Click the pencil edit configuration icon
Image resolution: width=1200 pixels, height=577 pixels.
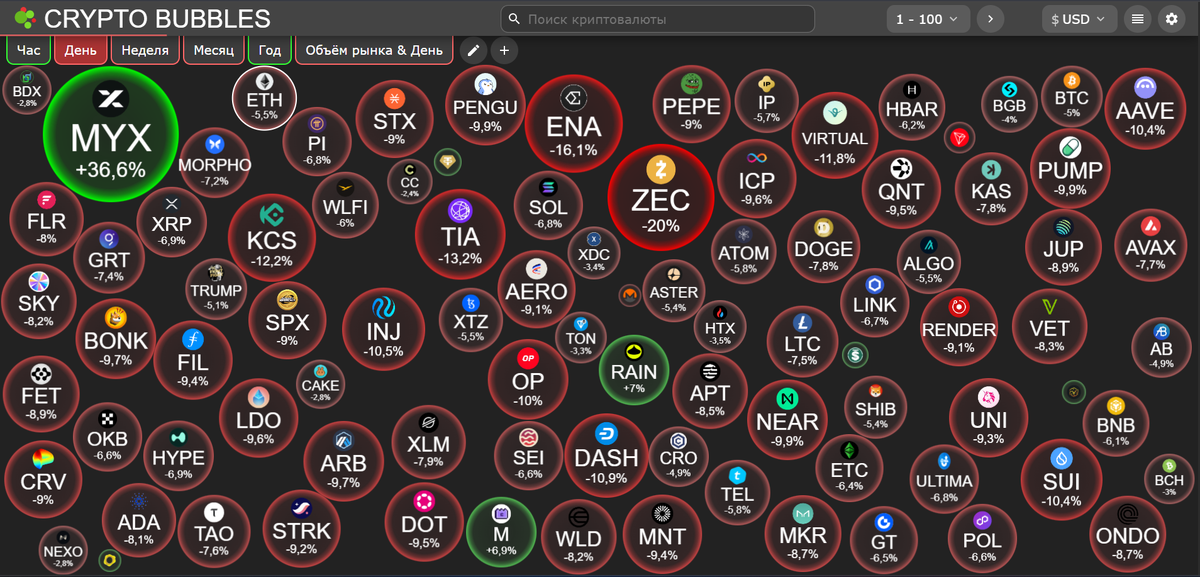pyautogui.click(x=473, y=50)
